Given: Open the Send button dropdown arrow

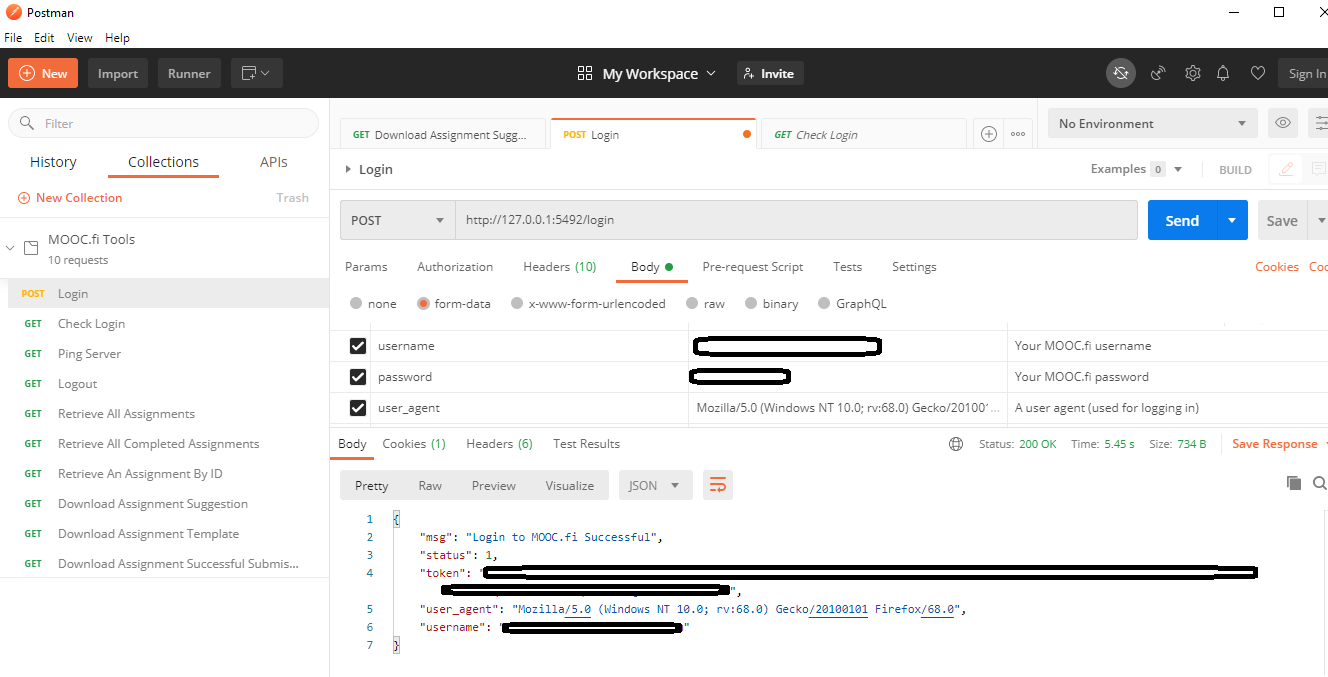Looking at the screenshot, I should 1232,220.
